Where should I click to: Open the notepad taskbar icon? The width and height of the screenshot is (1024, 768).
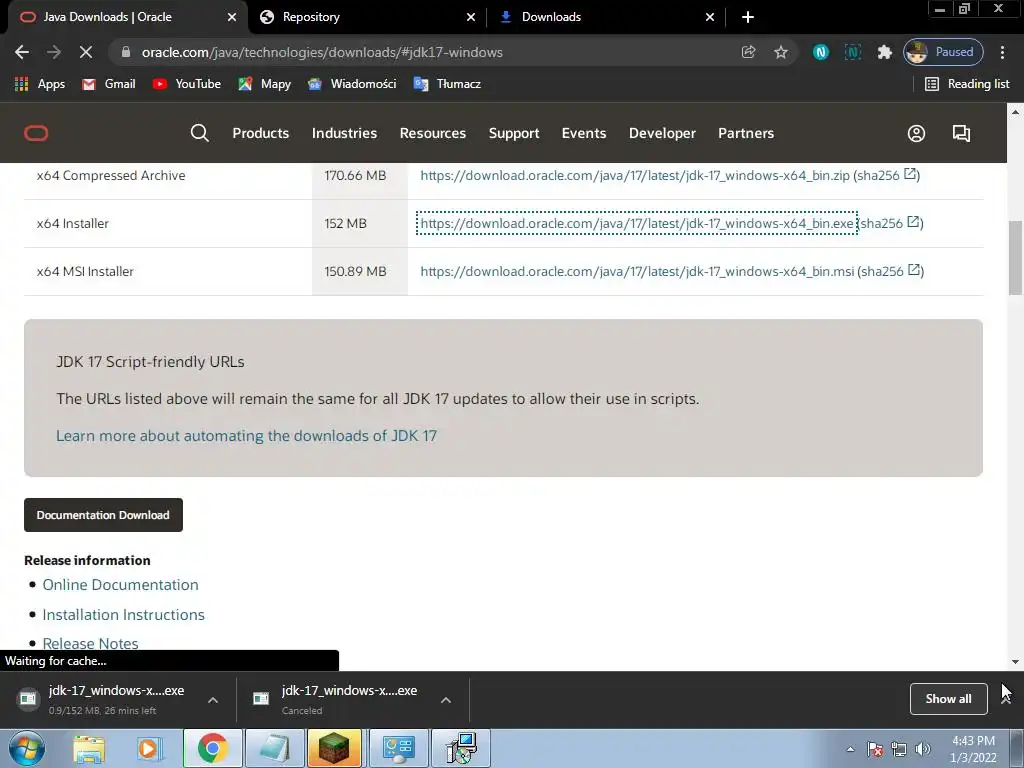pyautogui.click(x=274, y=748)
